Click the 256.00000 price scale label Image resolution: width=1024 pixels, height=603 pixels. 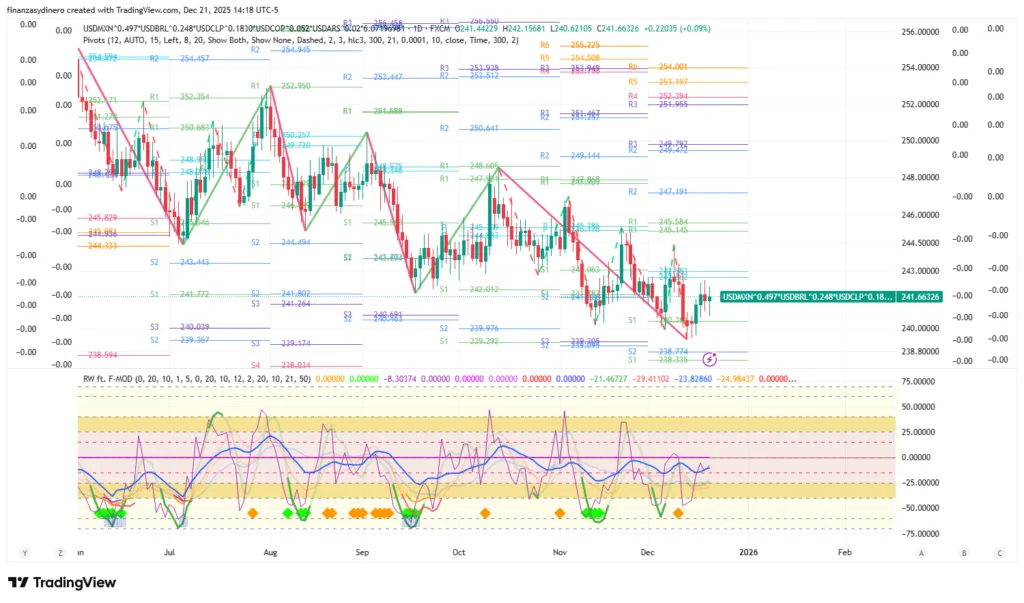[925, 32]
